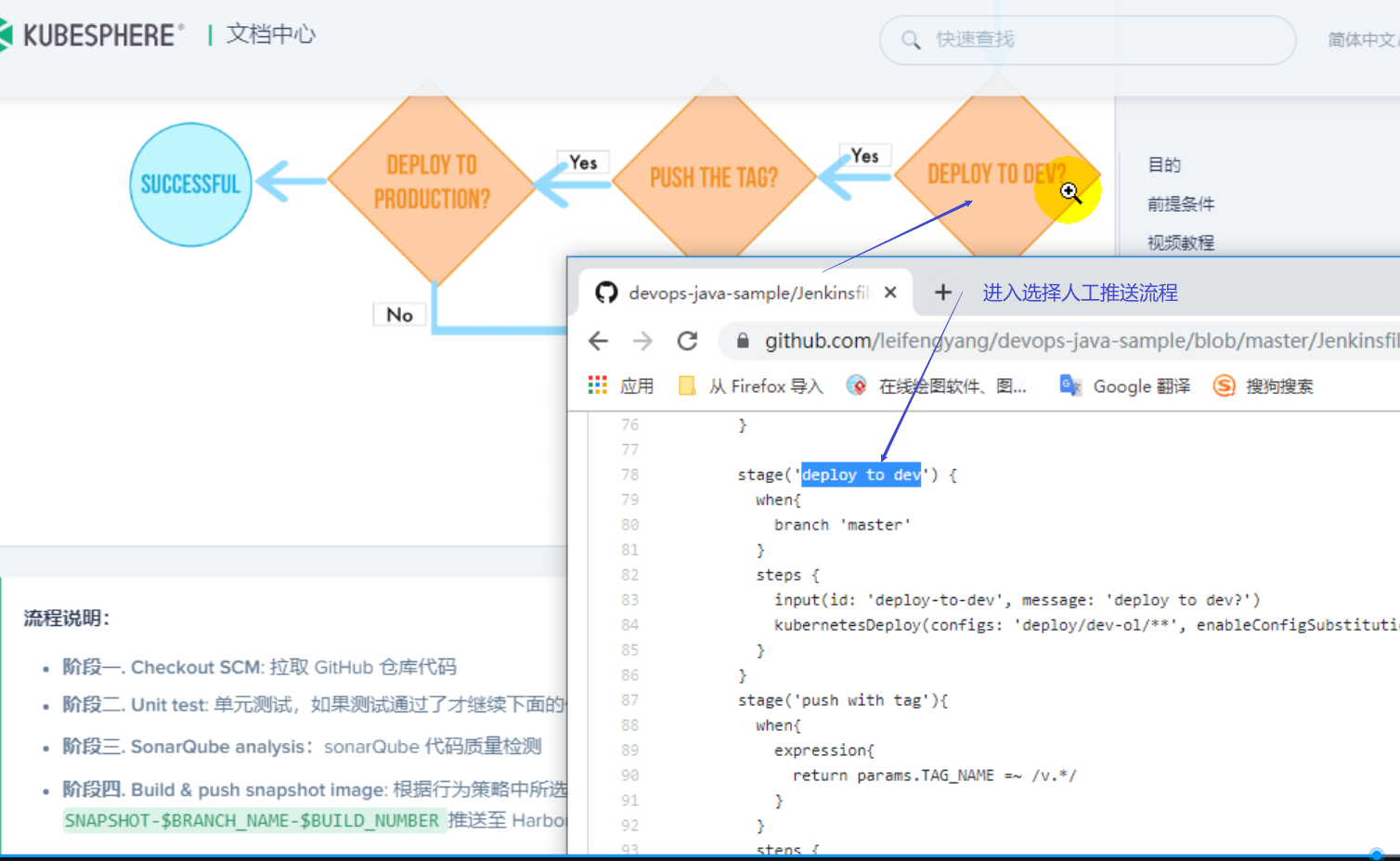Open the 文档中心 link

click(x=271, y=34)
